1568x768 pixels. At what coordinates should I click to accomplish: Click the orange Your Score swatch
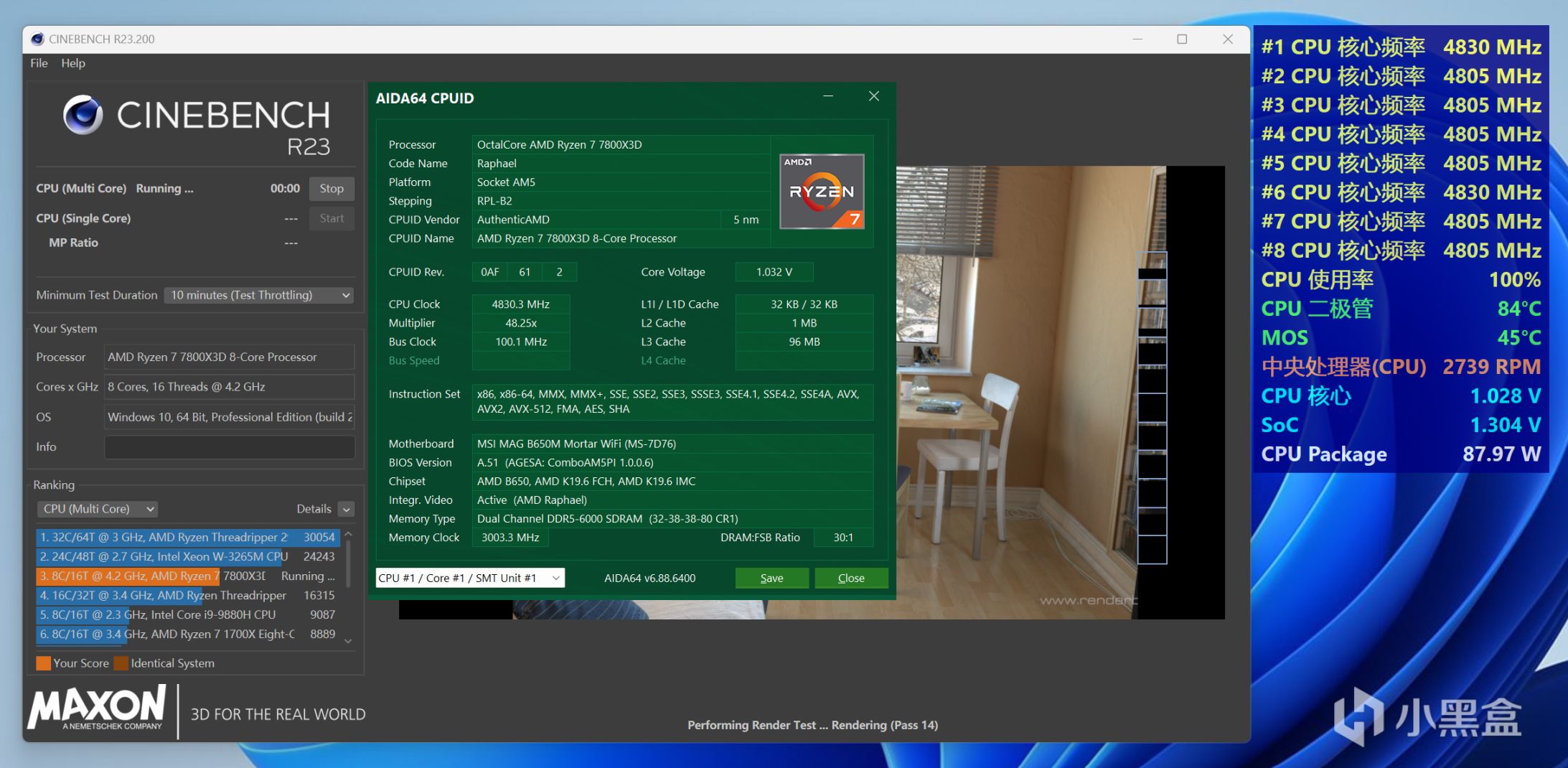[43, 663]
